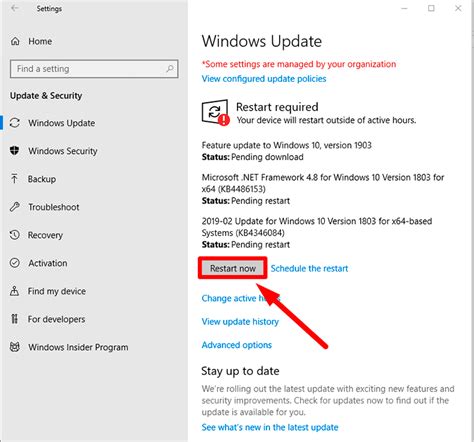Click the Find my device person icon
Viewport: 474px width, 442px height.
pyautogui.click(x=14, y=291)
